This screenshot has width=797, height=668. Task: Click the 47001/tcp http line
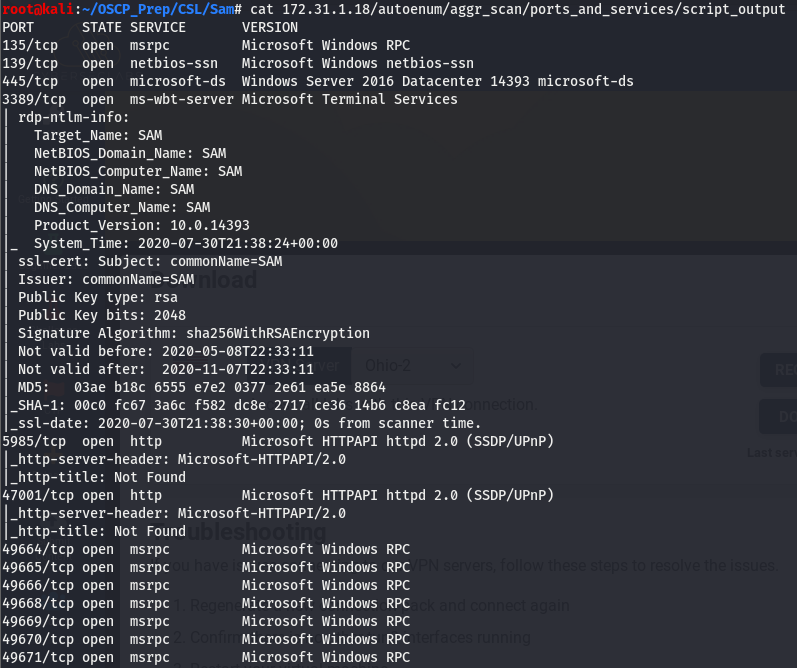coord(278,495)
